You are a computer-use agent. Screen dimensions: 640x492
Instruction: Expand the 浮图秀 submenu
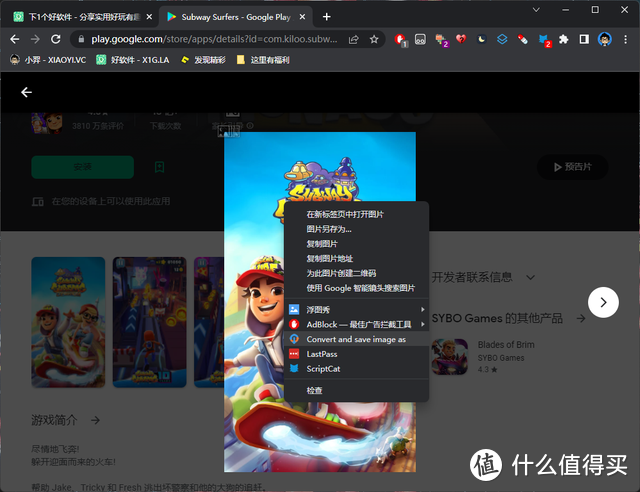click(x=356, y=310)
